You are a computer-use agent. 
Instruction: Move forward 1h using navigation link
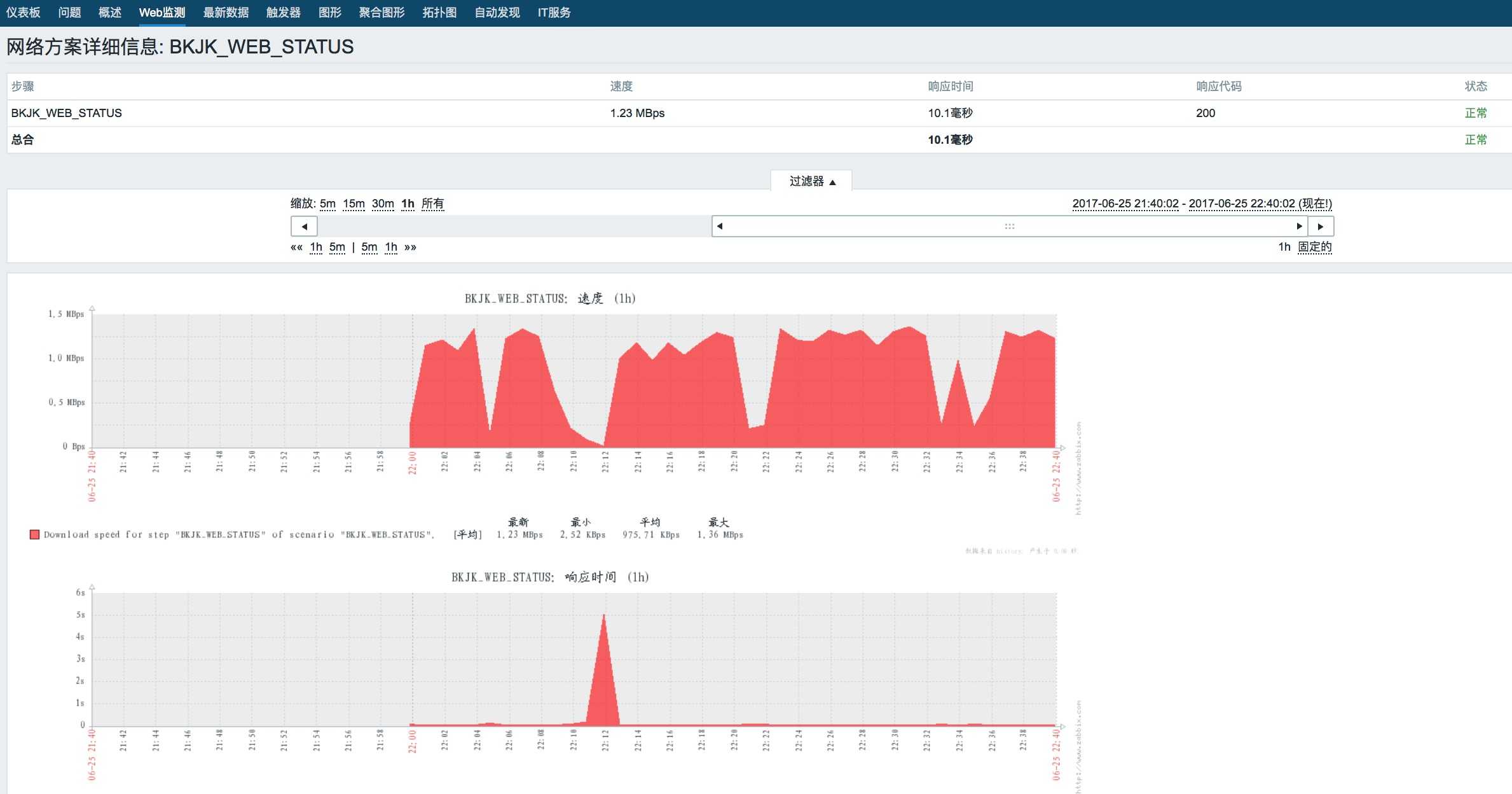[x=391, y=247]
